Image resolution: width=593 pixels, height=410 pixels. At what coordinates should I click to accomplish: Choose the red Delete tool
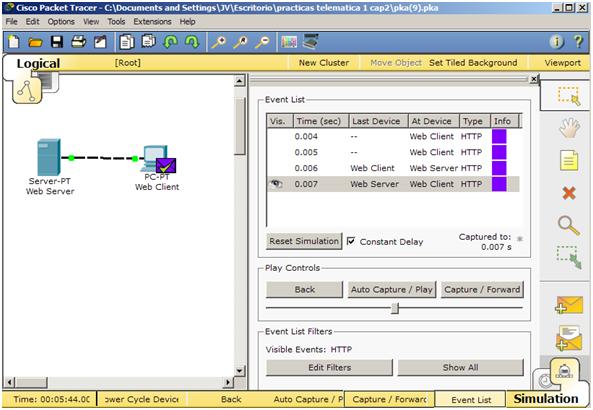point(569,193)
